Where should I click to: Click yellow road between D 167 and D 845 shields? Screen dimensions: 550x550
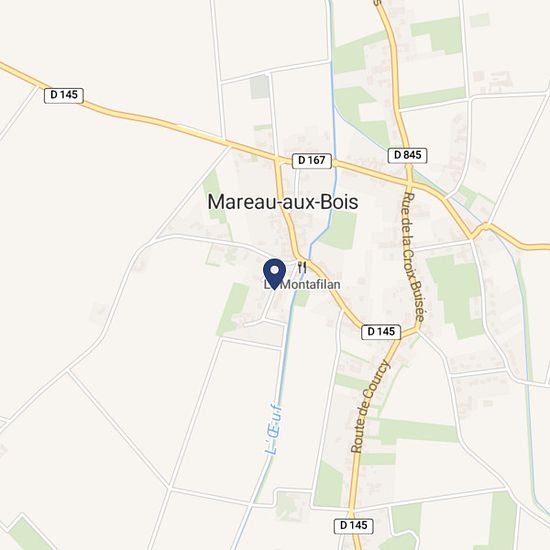click(360, 170)
